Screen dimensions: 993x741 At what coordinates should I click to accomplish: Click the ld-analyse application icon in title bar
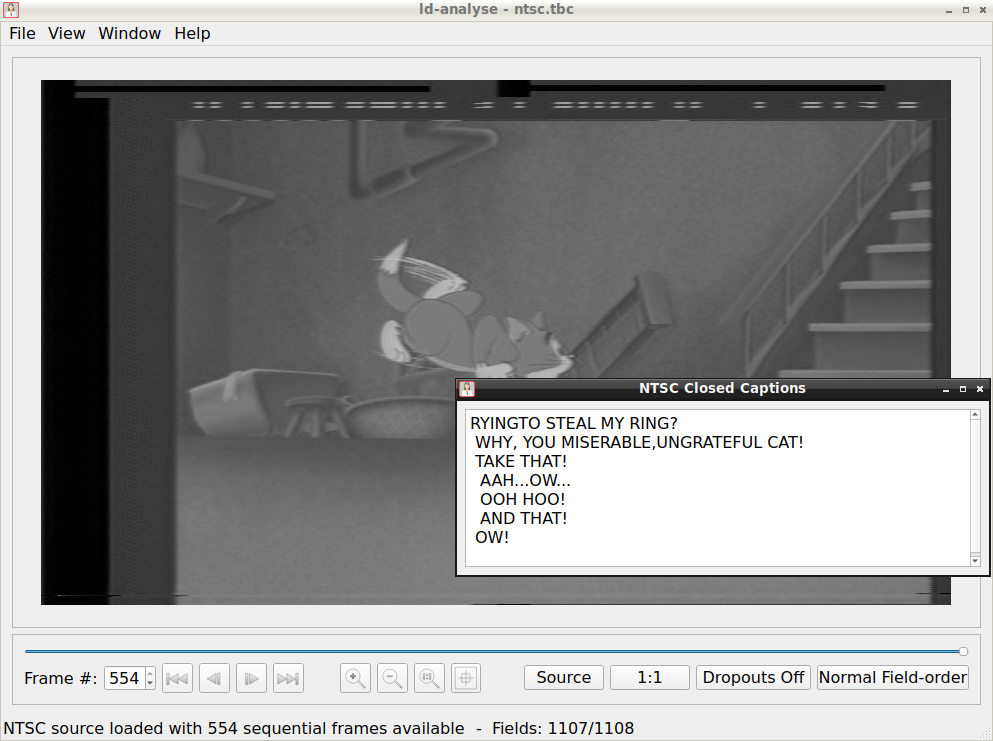(11, 10)
